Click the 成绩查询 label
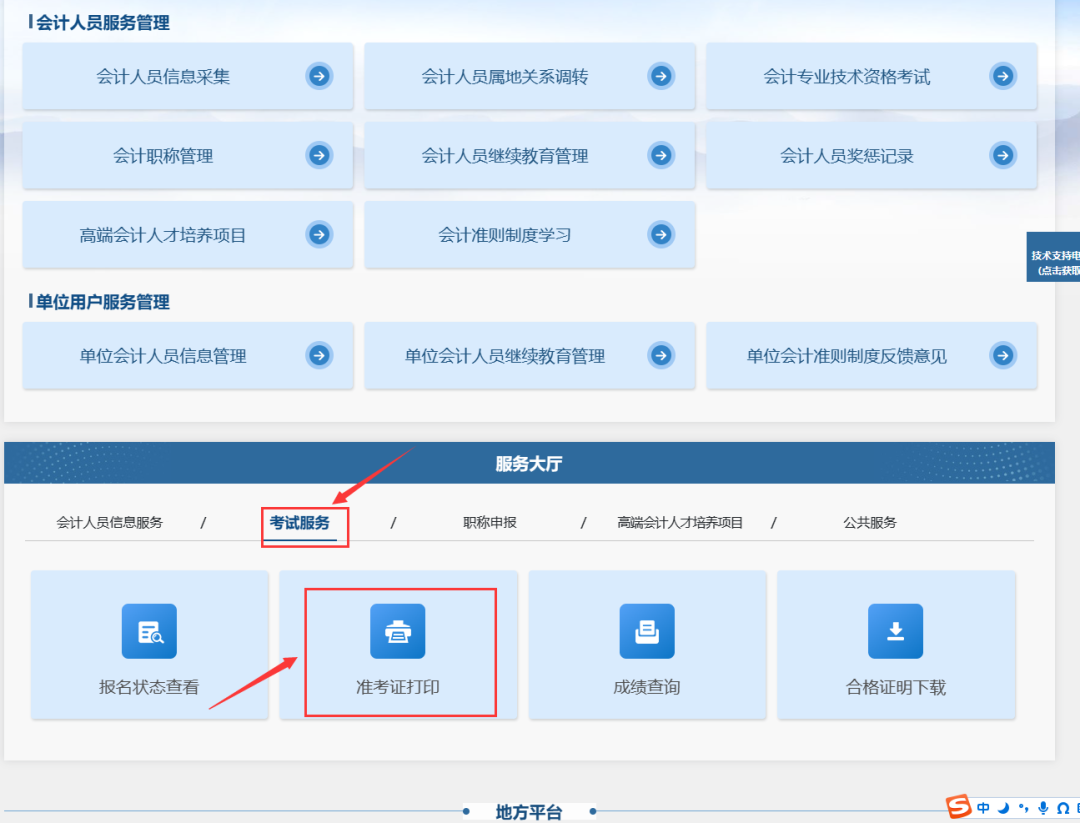 pos(647,687)
